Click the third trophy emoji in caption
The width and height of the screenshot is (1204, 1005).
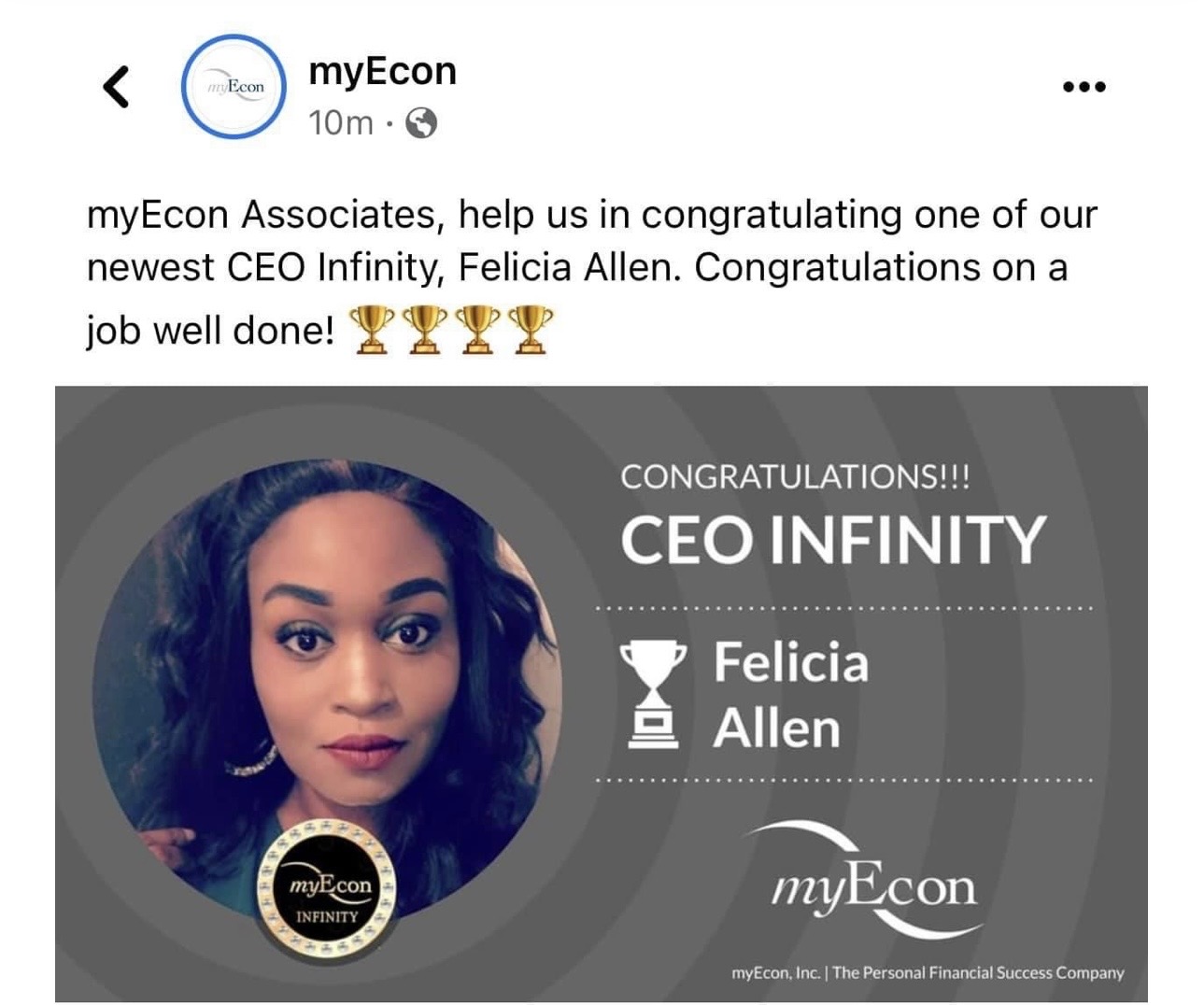pos(478,330)
